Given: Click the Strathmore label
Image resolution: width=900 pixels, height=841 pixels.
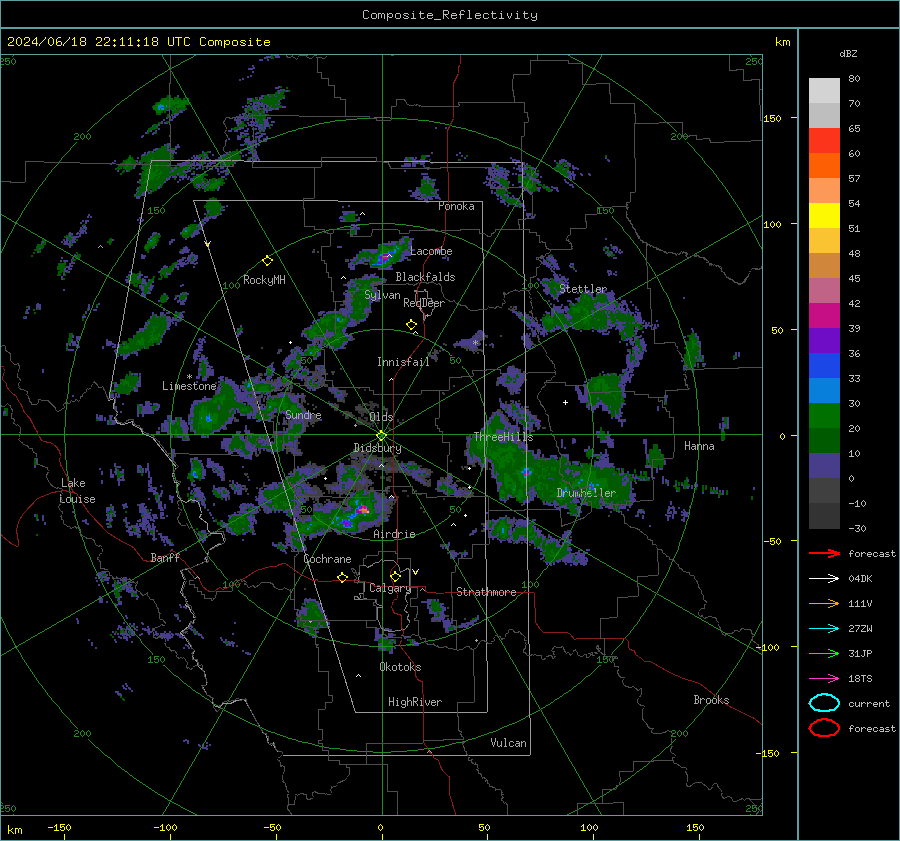Looking at the screenshot, I should coord(486,592).
